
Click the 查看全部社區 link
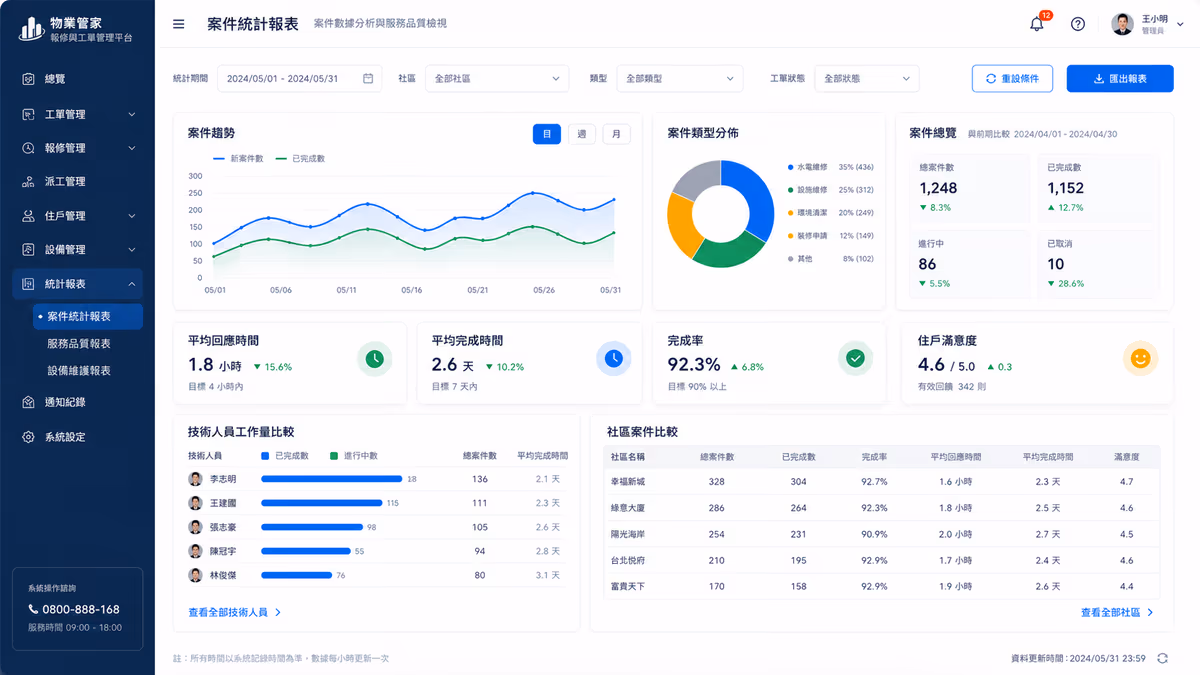1117,612
